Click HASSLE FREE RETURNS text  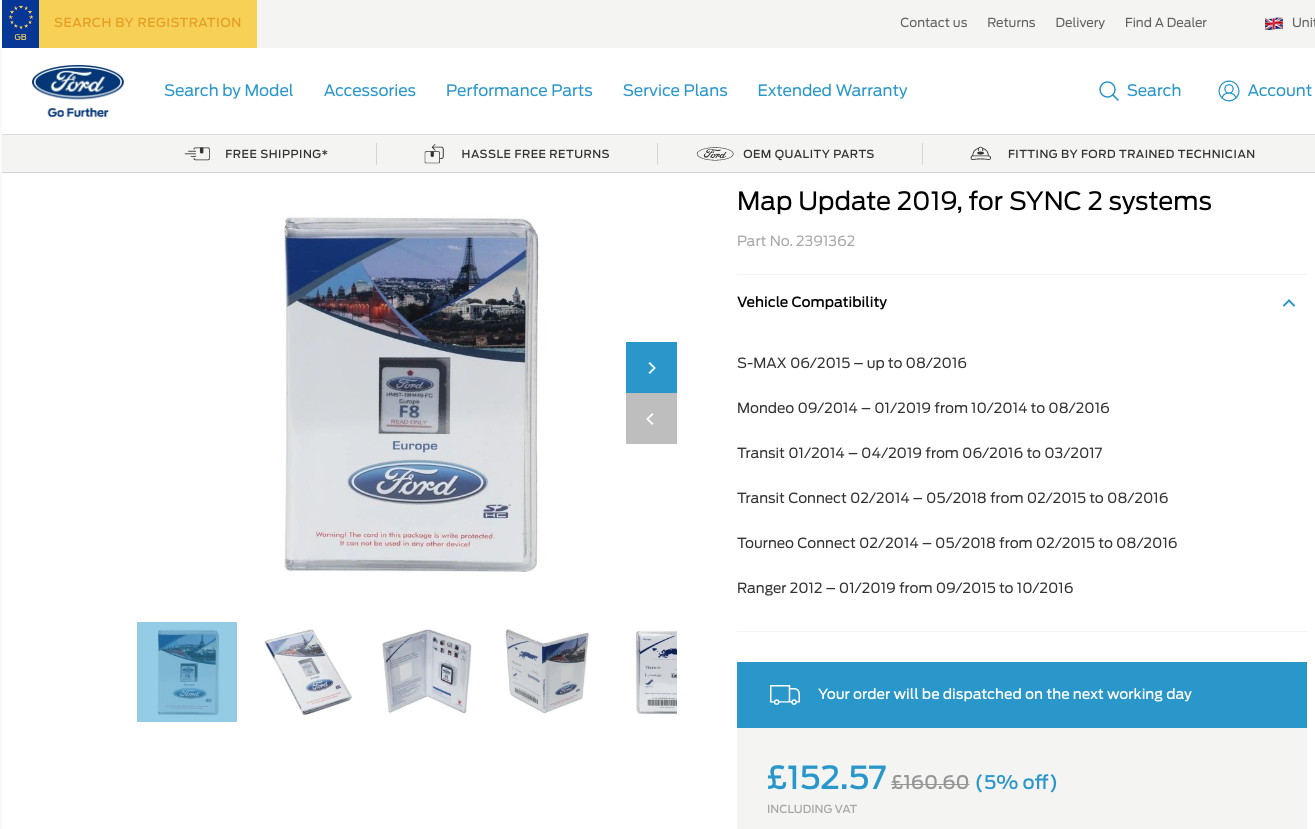click(535, 154)
